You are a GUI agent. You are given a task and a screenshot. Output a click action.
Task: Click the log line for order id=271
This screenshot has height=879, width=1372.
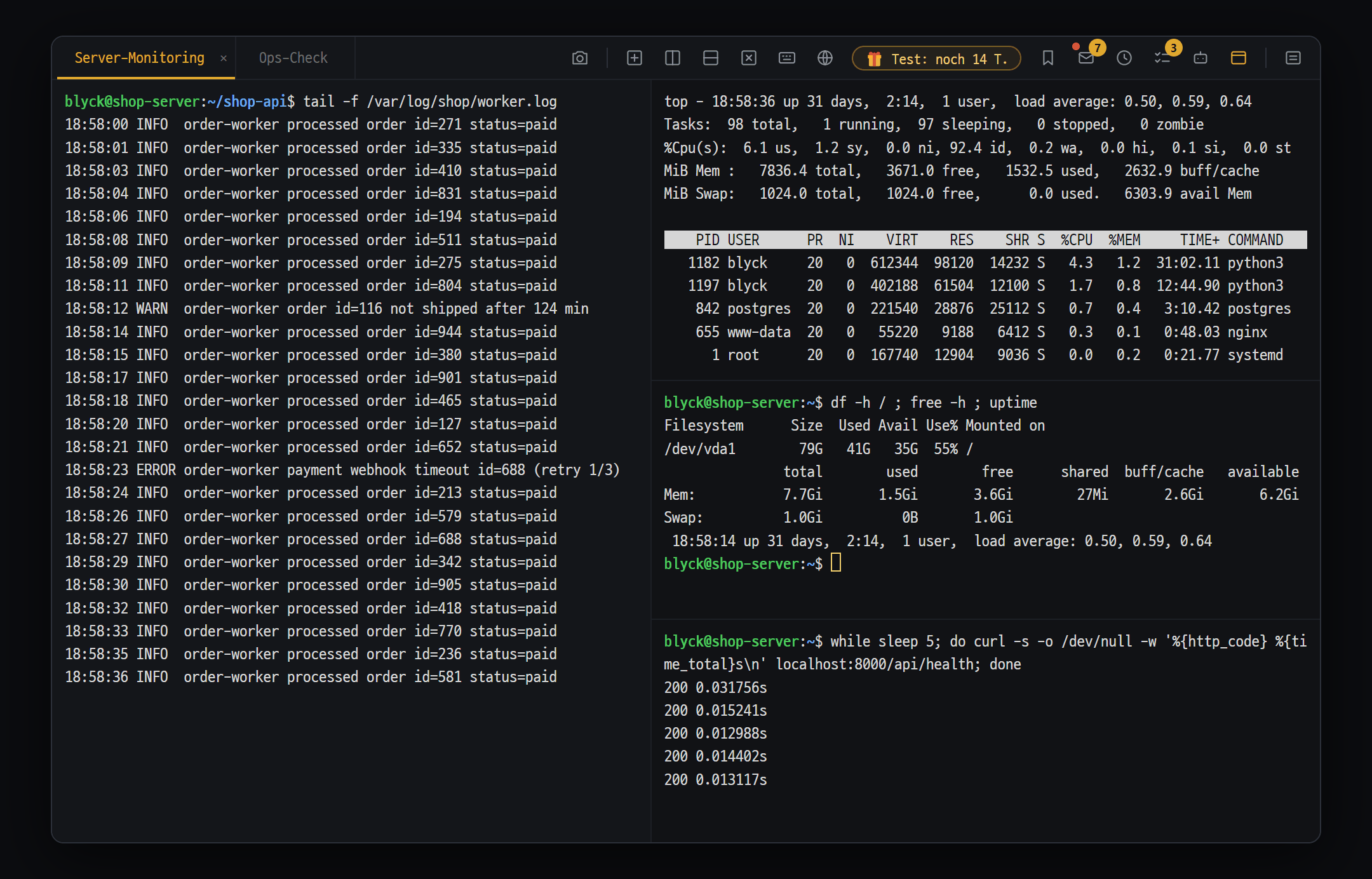311,124
